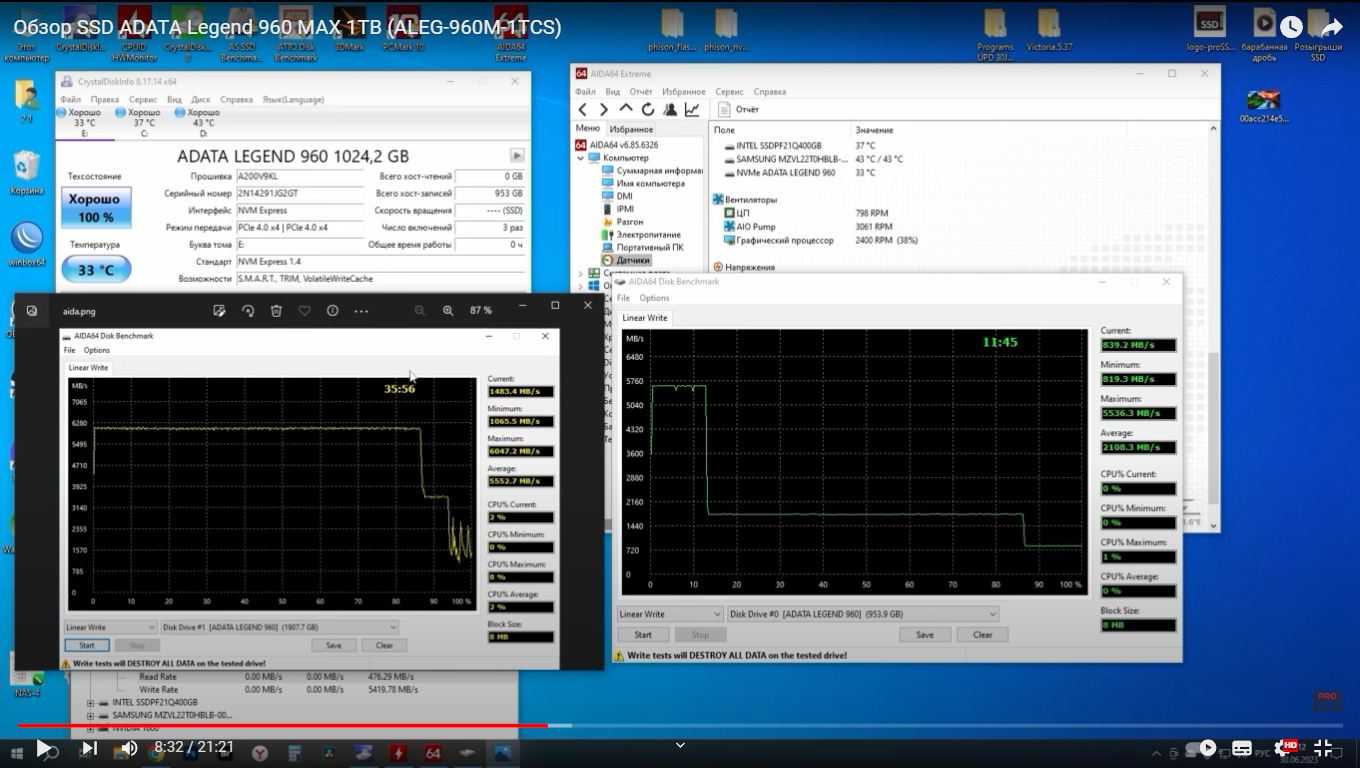Mute the video volume
The width and height of the screenshot is (1360, 768).
pos(129,747)
